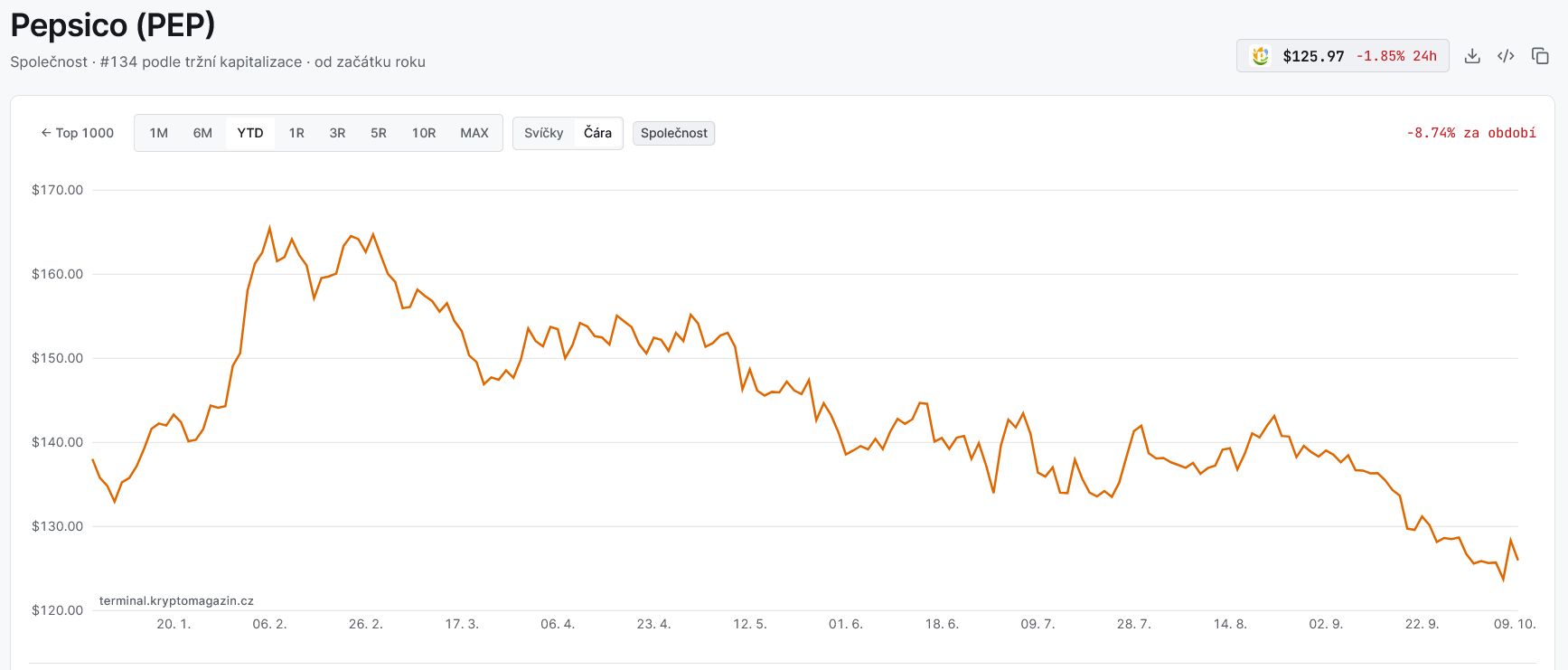Copy the chart with the copy icon
This screenshot has width=1568, height=670.
(x=1540, y=56)
